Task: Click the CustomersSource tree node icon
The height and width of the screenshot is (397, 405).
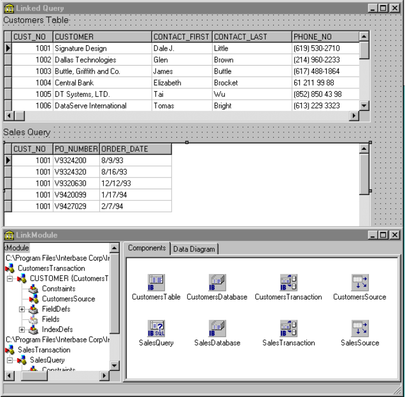Action: point(34,299)
